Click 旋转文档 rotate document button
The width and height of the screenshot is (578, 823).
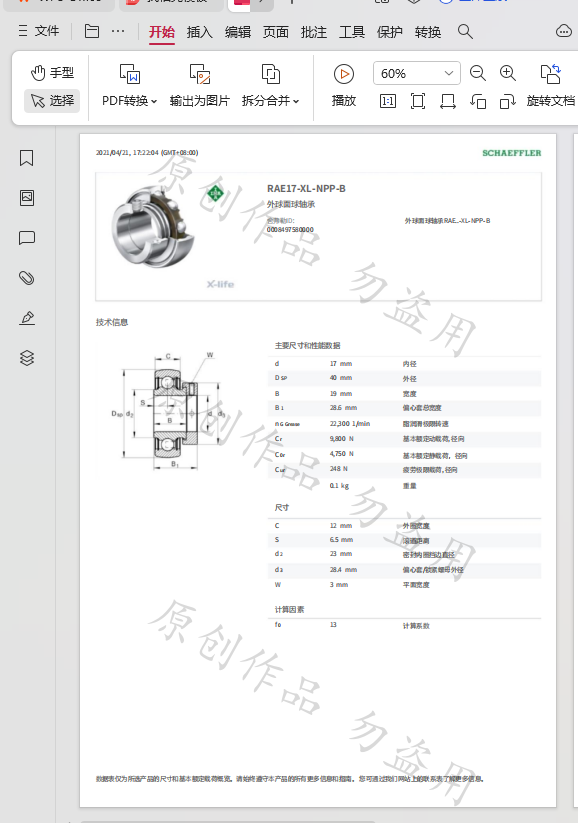point(551,86)
